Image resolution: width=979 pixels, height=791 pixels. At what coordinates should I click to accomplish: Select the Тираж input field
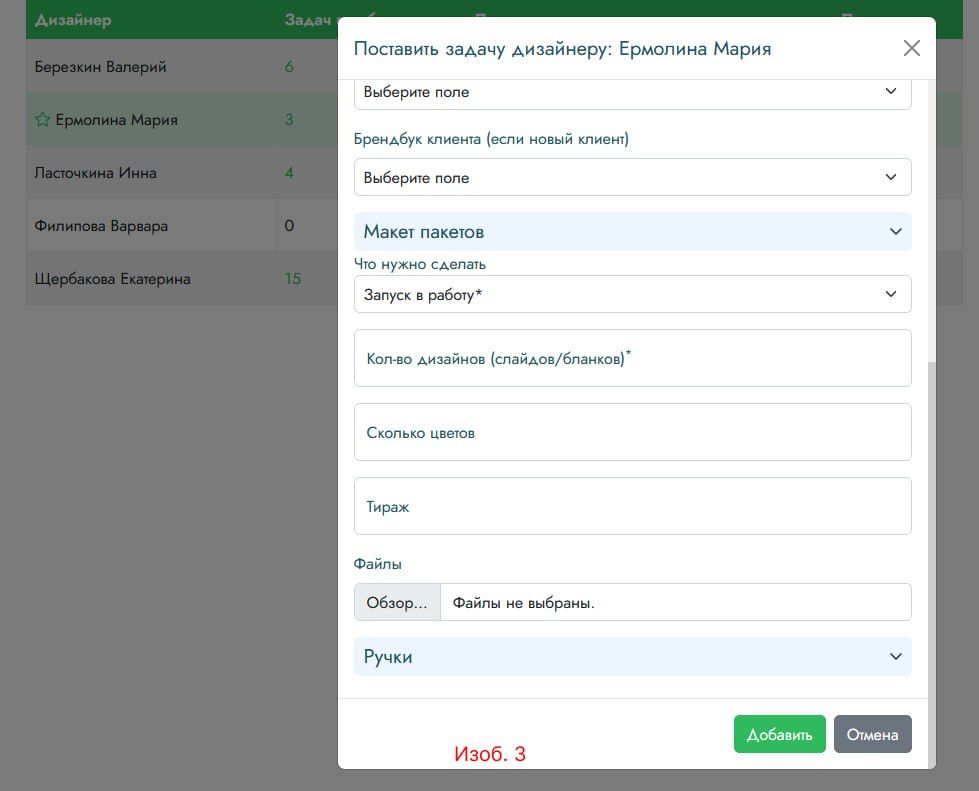click(x=632, y=506)
